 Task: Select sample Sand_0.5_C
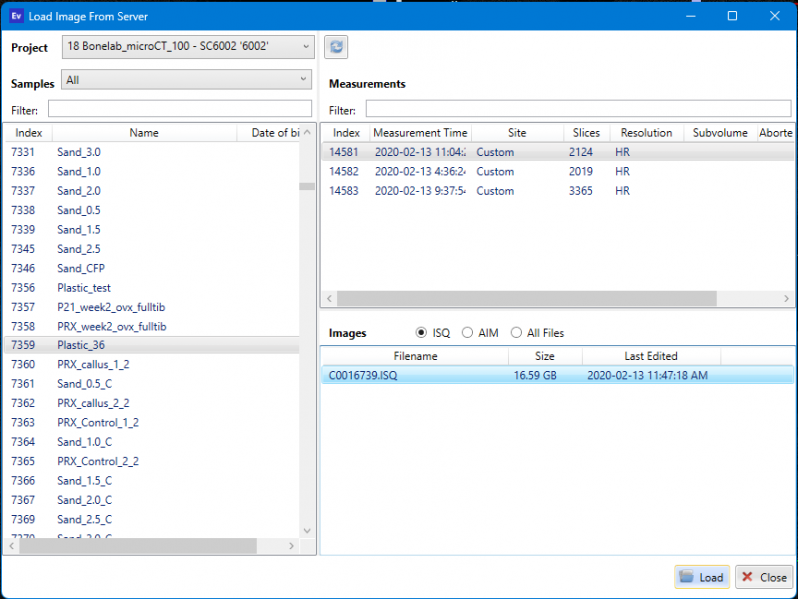tap(152, 384)
